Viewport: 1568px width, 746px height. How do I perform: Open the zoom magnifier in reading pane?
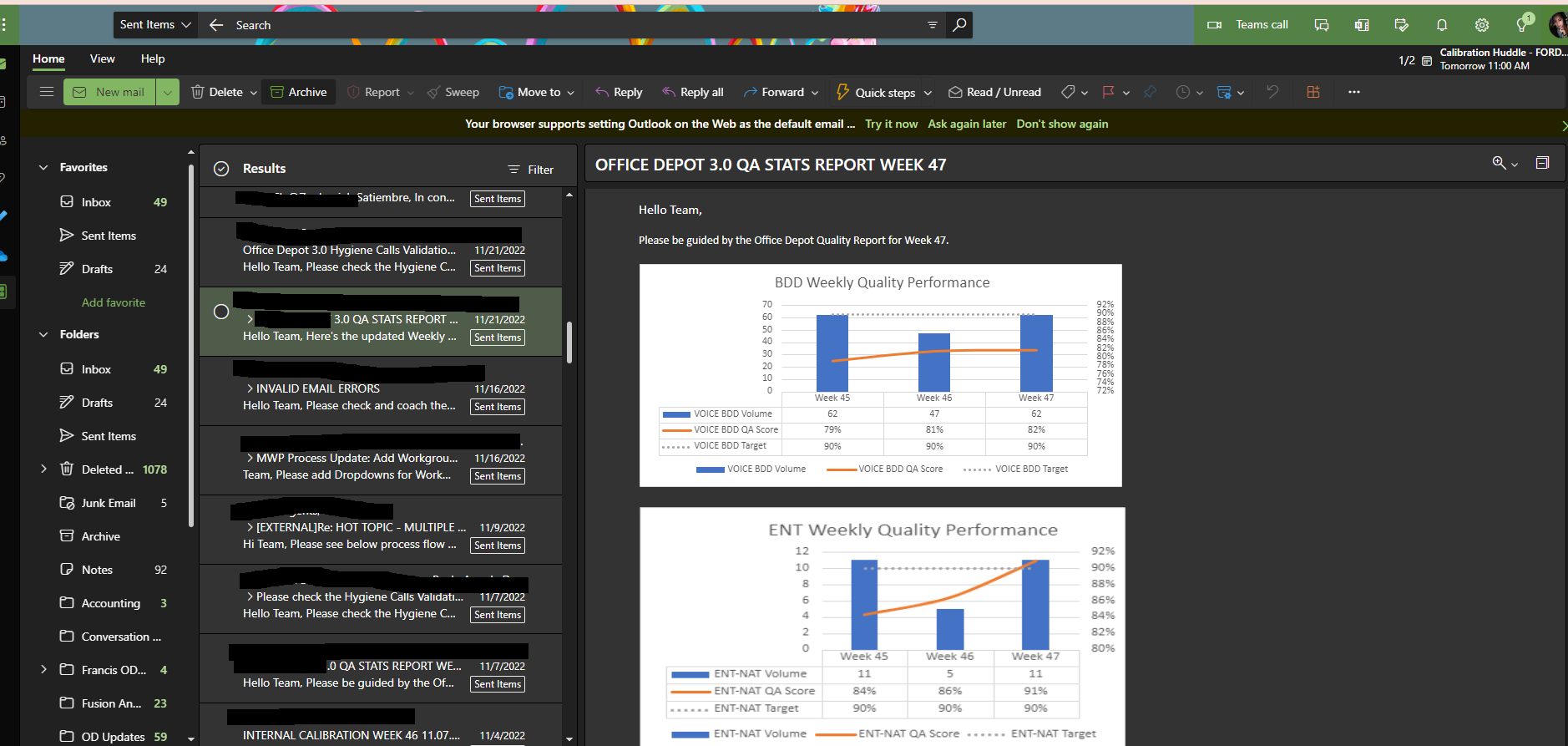[x=1500, y=163]
